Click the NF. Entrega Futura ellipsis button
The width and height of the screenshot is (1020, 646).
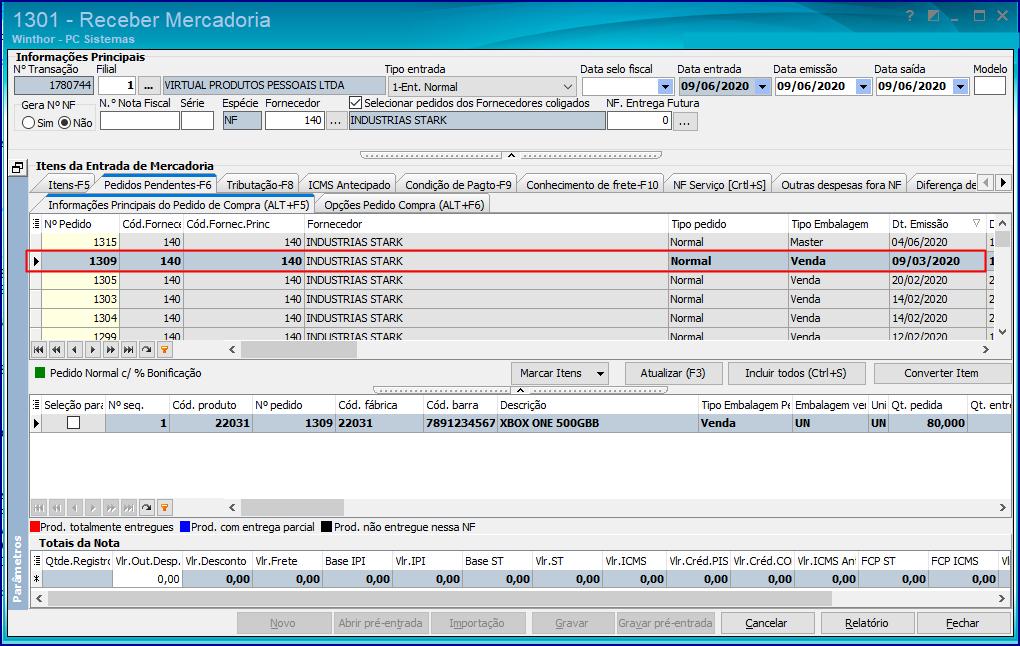click(x=685, y=121)
